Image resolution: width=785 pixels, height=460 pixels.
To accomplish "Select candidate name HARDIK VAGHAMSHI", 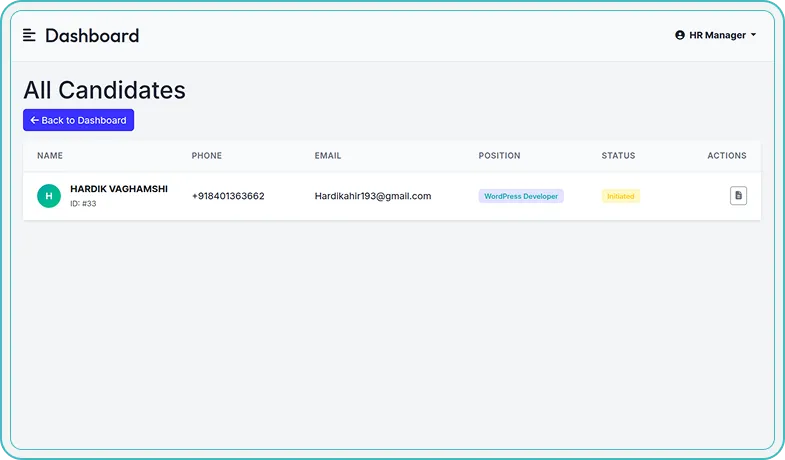I will [x=119, y=189].
